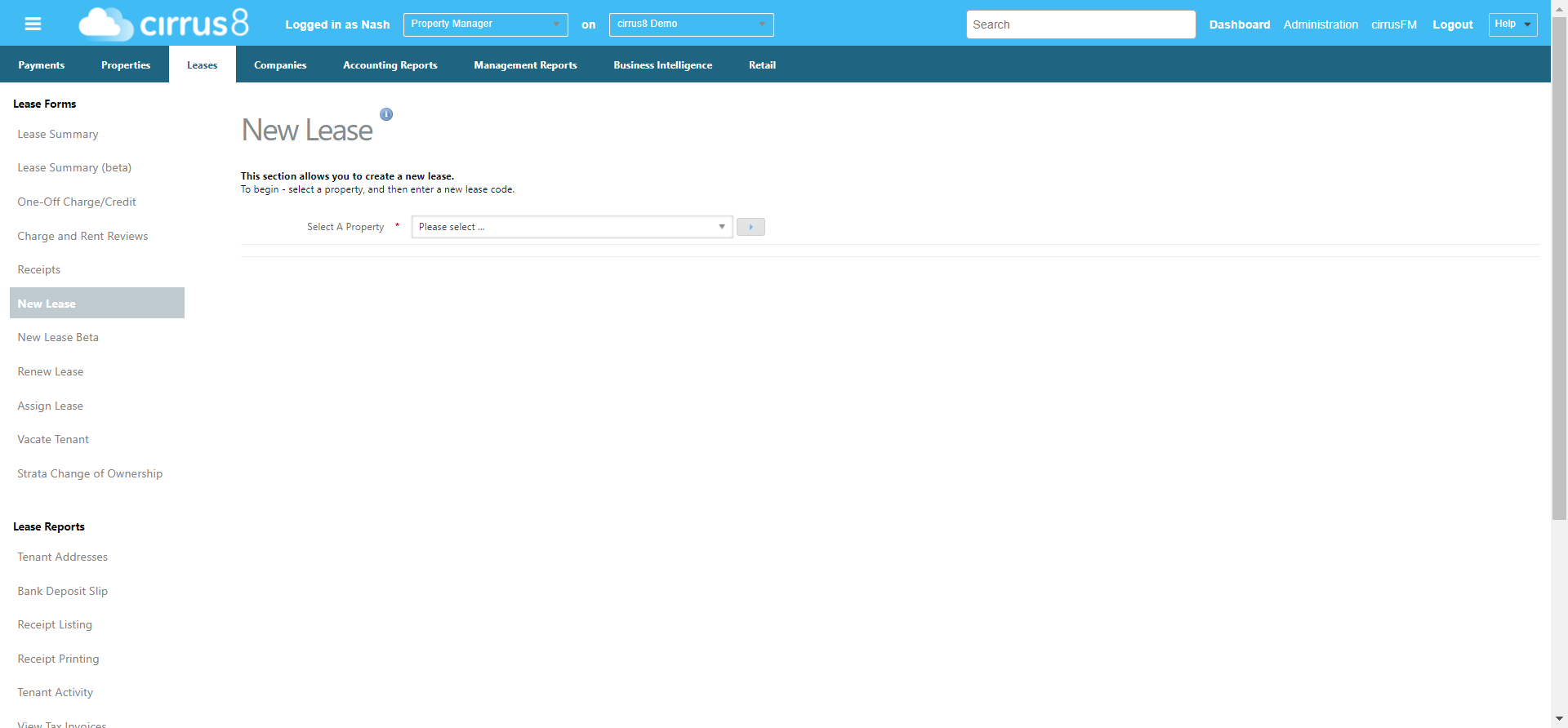Expand the Help dropdown menu
1568x728 pixels.
click(1512, 24)
